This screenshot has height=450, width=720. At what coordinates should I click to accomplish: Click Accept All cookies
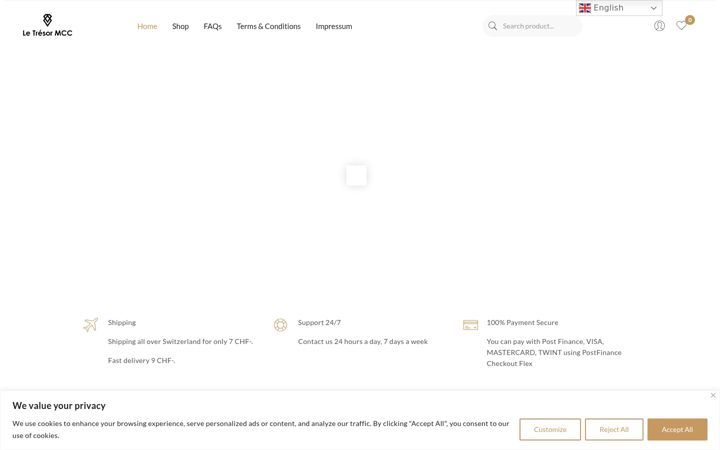677,429
